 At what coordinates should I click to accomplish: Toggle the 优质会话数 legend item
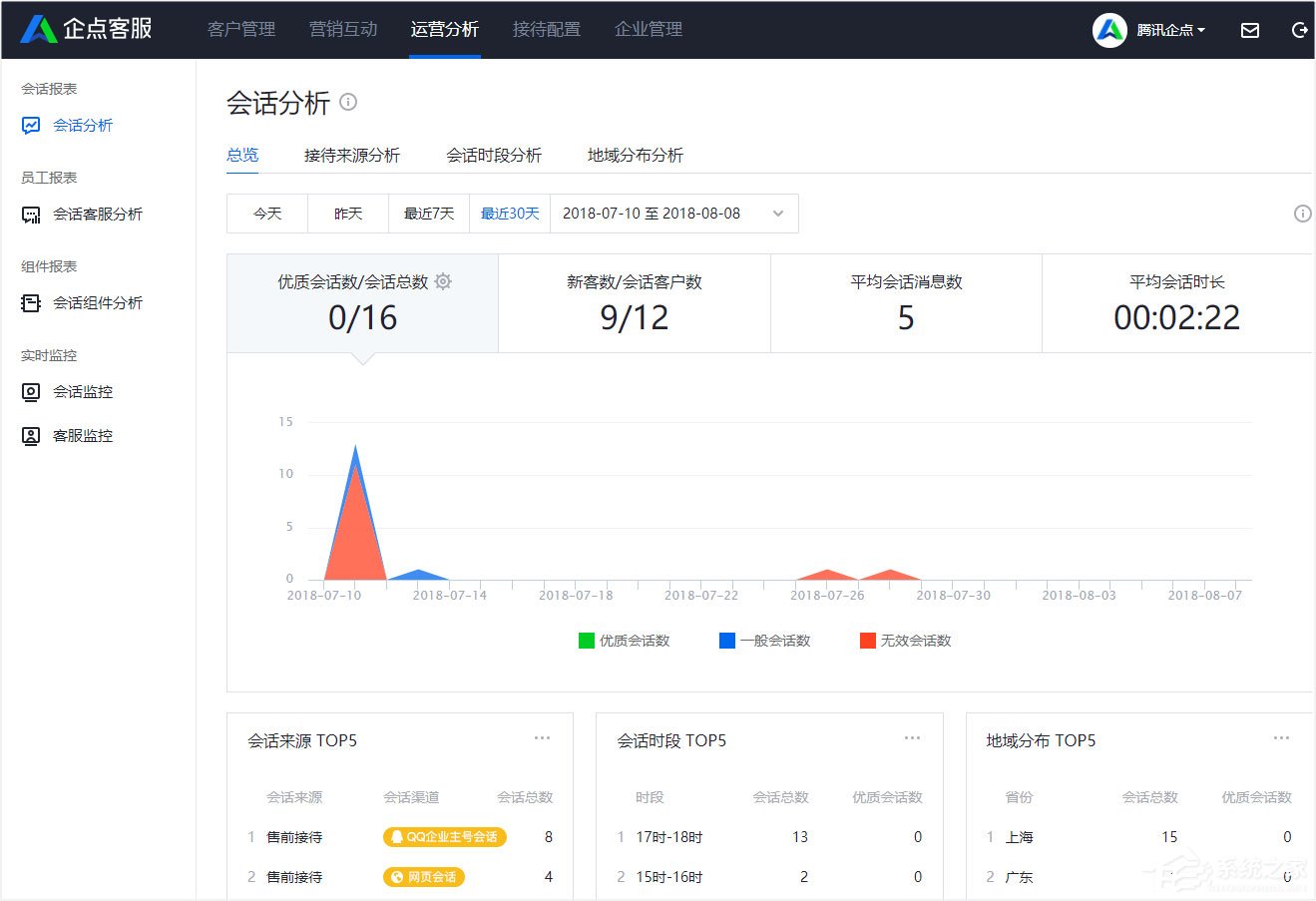click(x=624, y=640)
